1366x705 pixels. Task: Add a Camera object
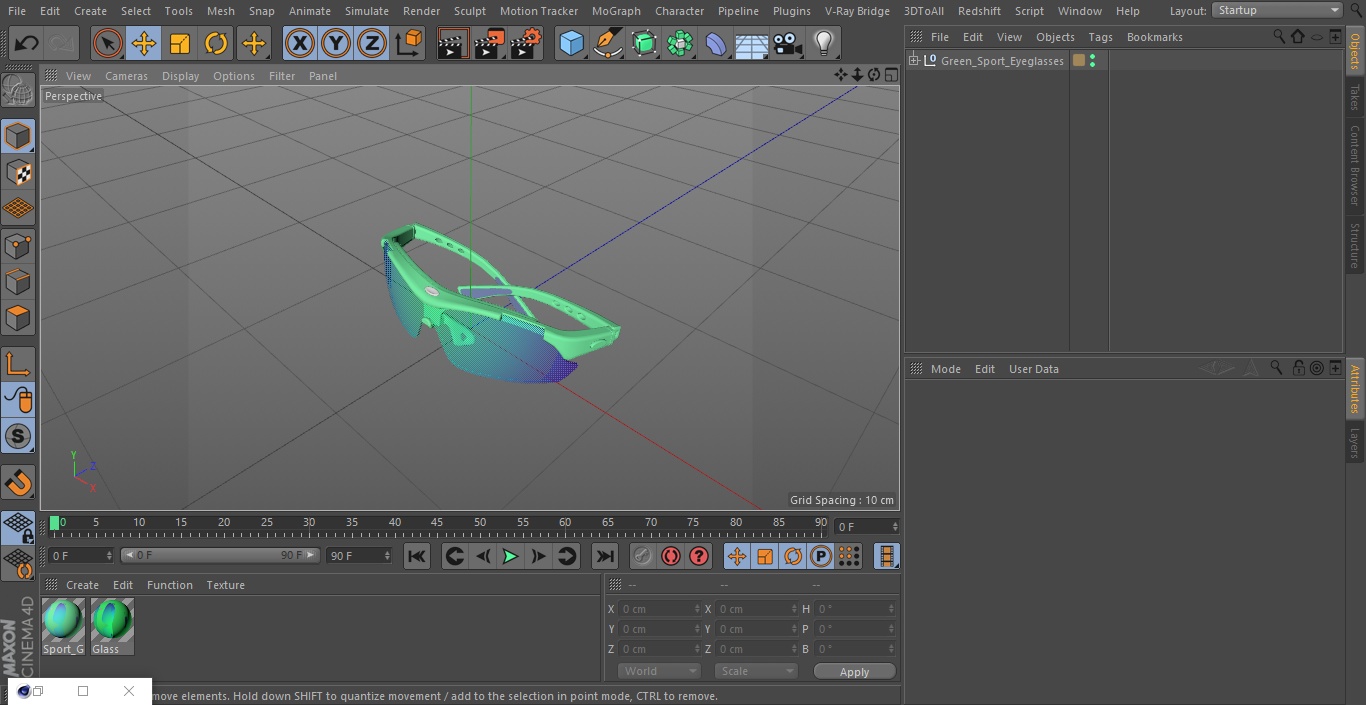point(788,44)
